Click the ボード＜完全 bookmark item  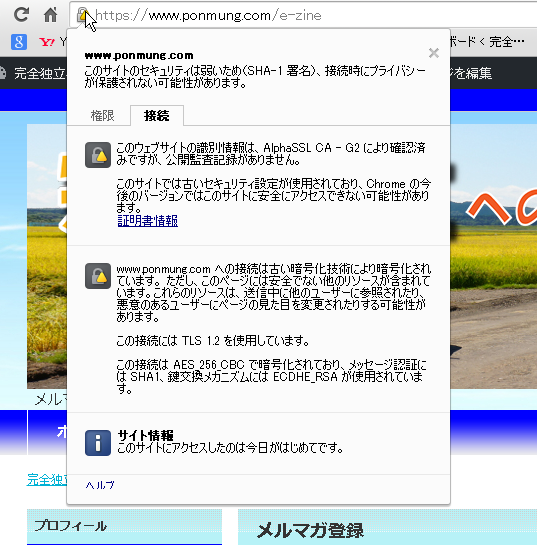point(488,42)
